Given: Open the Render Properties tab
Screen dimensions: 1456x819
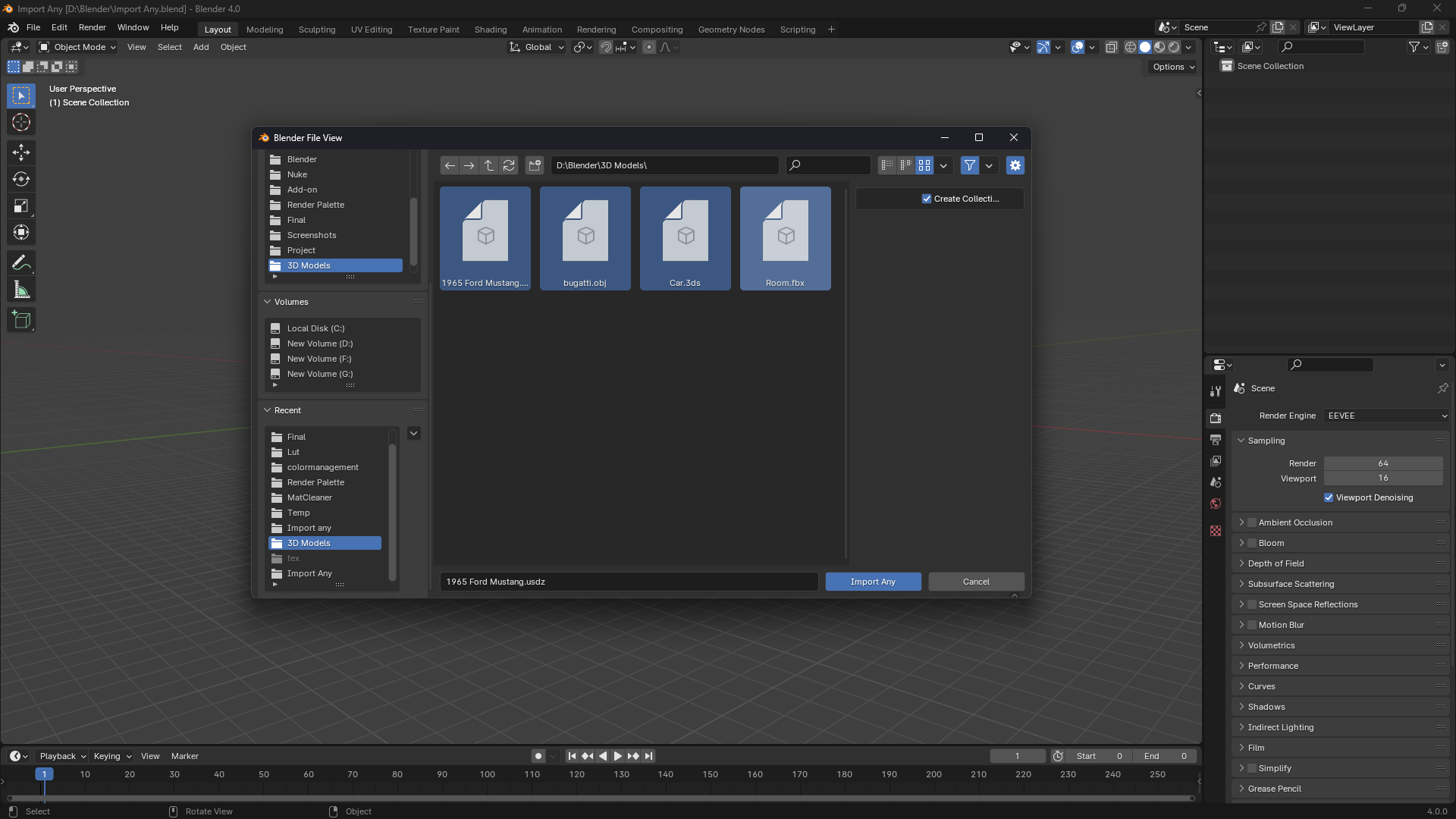Looking at the screenshot, I should click(1216, 418).
